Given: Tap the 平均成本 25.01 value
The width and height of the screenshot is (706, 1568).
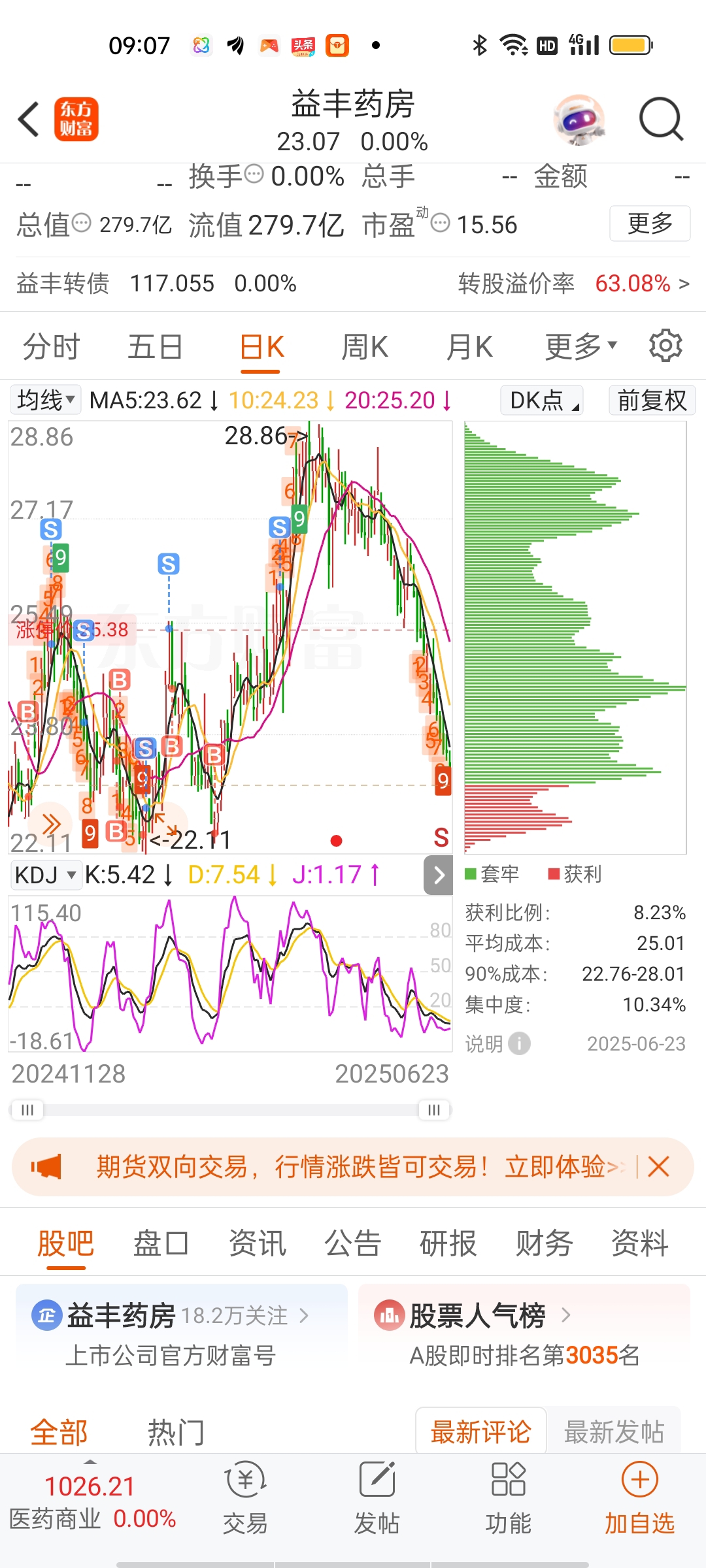Looking at the screenshot, I should coord(660,943).
